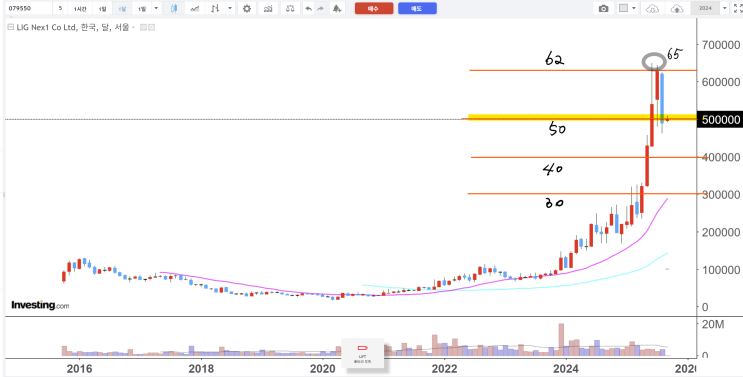The image size is (743, 377).
Task: Open the compare symbols scale icon
Action: (x=290, y=9)
